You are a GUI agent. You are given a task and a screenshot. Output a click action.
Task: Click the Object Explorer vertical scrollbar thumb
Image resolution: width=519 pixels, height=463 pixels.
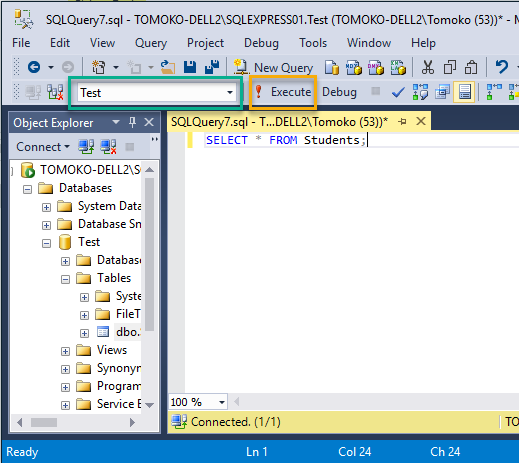pos(150,253)
